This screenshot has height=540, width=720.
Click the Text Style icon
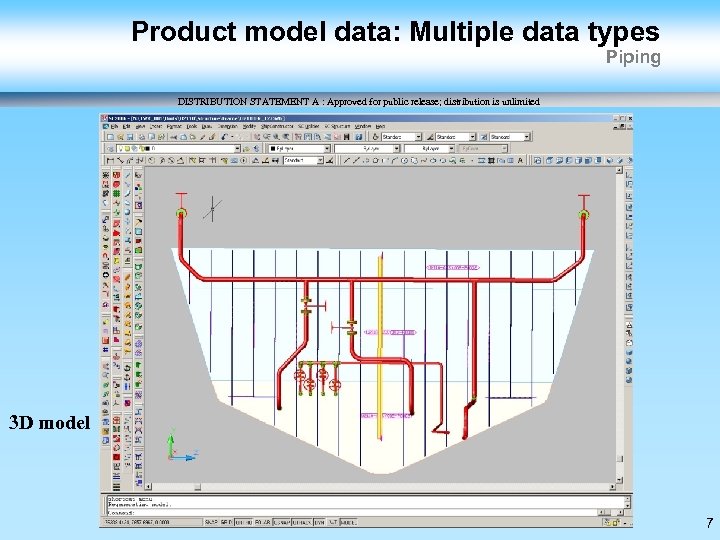tap(375, 137)
